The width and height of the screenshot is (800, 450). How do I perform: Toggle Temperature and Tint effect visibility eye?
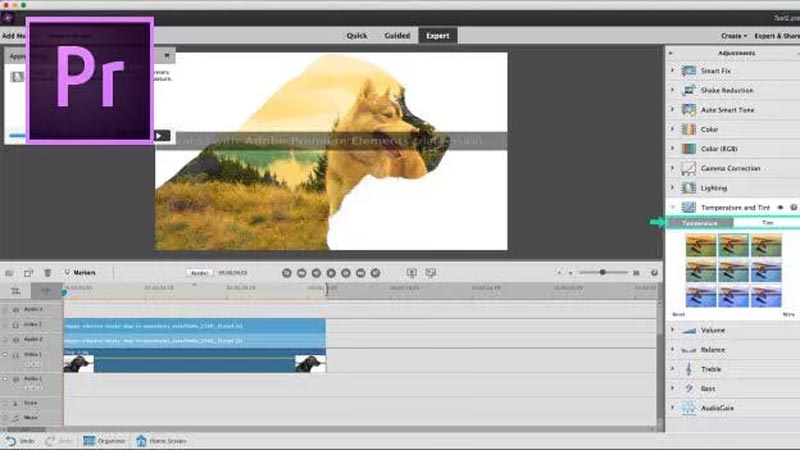coord(780,207)
